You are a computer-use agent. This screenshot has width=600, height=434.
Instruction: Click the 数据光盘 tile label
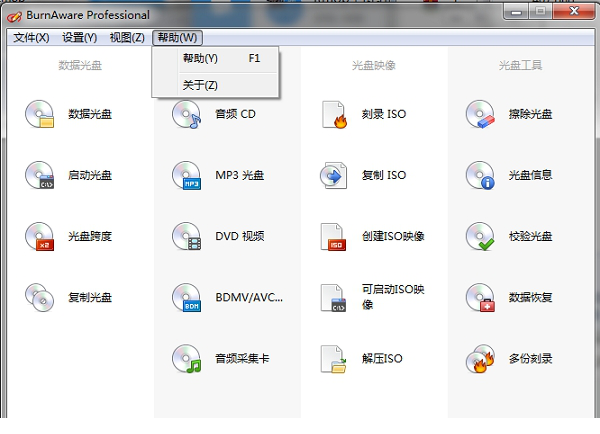pyautogui.click(x=90, y=114)
